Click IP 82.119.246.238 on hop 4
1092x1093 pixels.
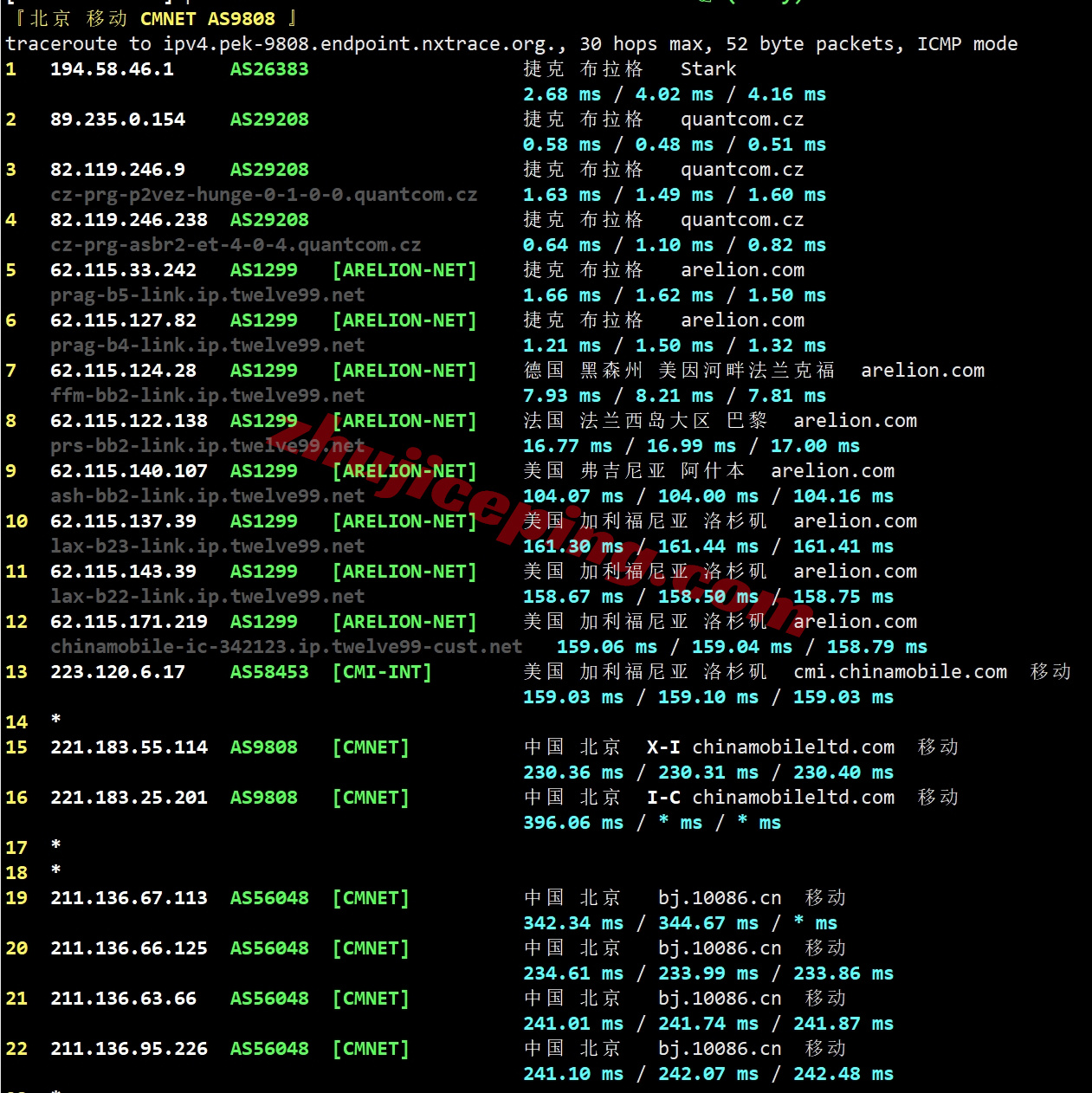click(129, 220)
